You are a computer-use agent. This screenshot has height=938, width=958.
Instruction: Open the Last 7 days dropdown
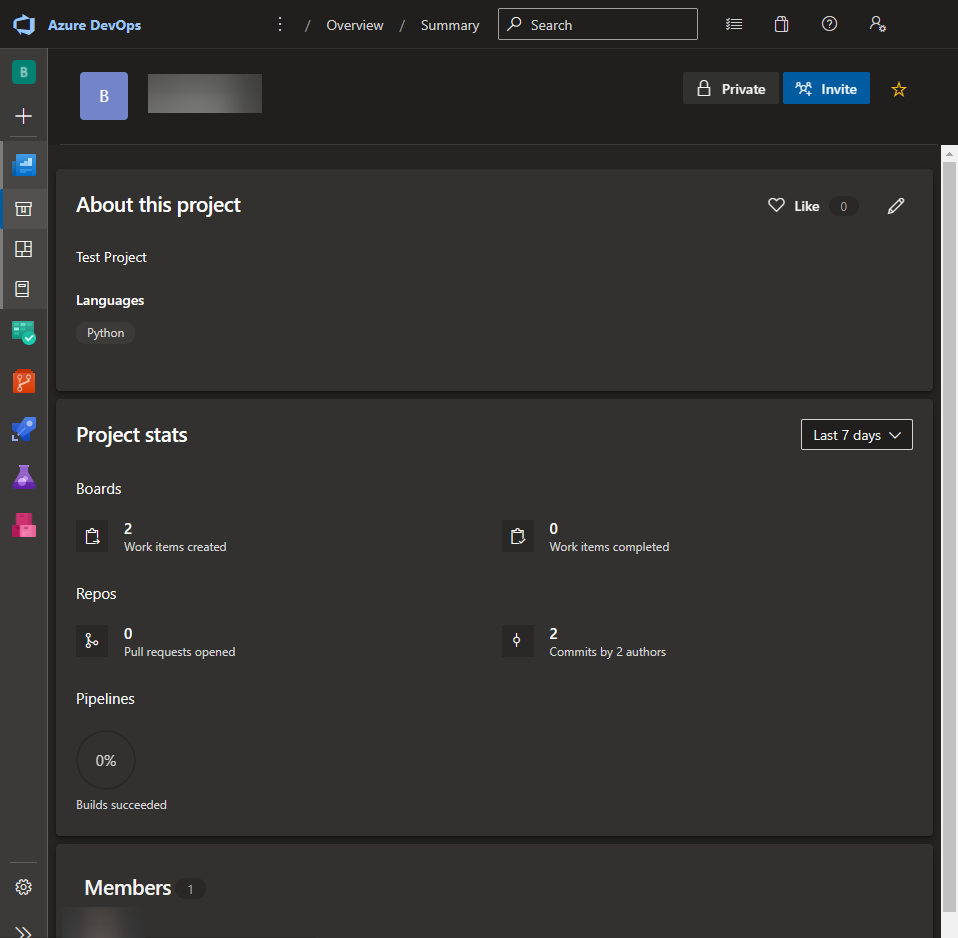(857, 434)
